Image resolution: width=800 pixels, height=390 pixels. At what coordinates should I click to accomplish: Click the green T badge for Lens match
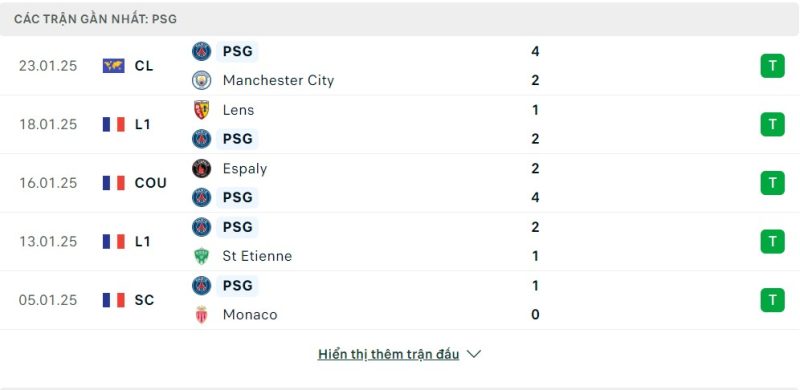772,124
